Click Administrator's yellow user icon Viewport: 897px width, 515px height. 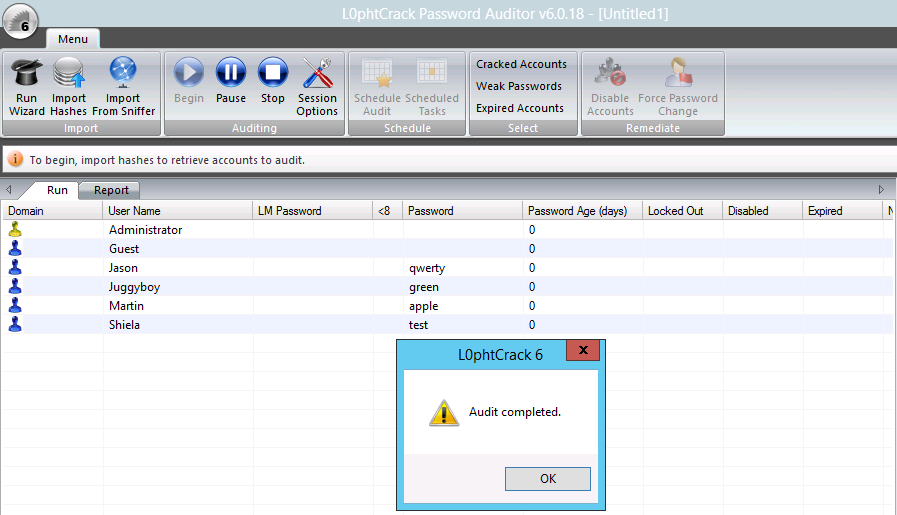(x=15, y=229)
